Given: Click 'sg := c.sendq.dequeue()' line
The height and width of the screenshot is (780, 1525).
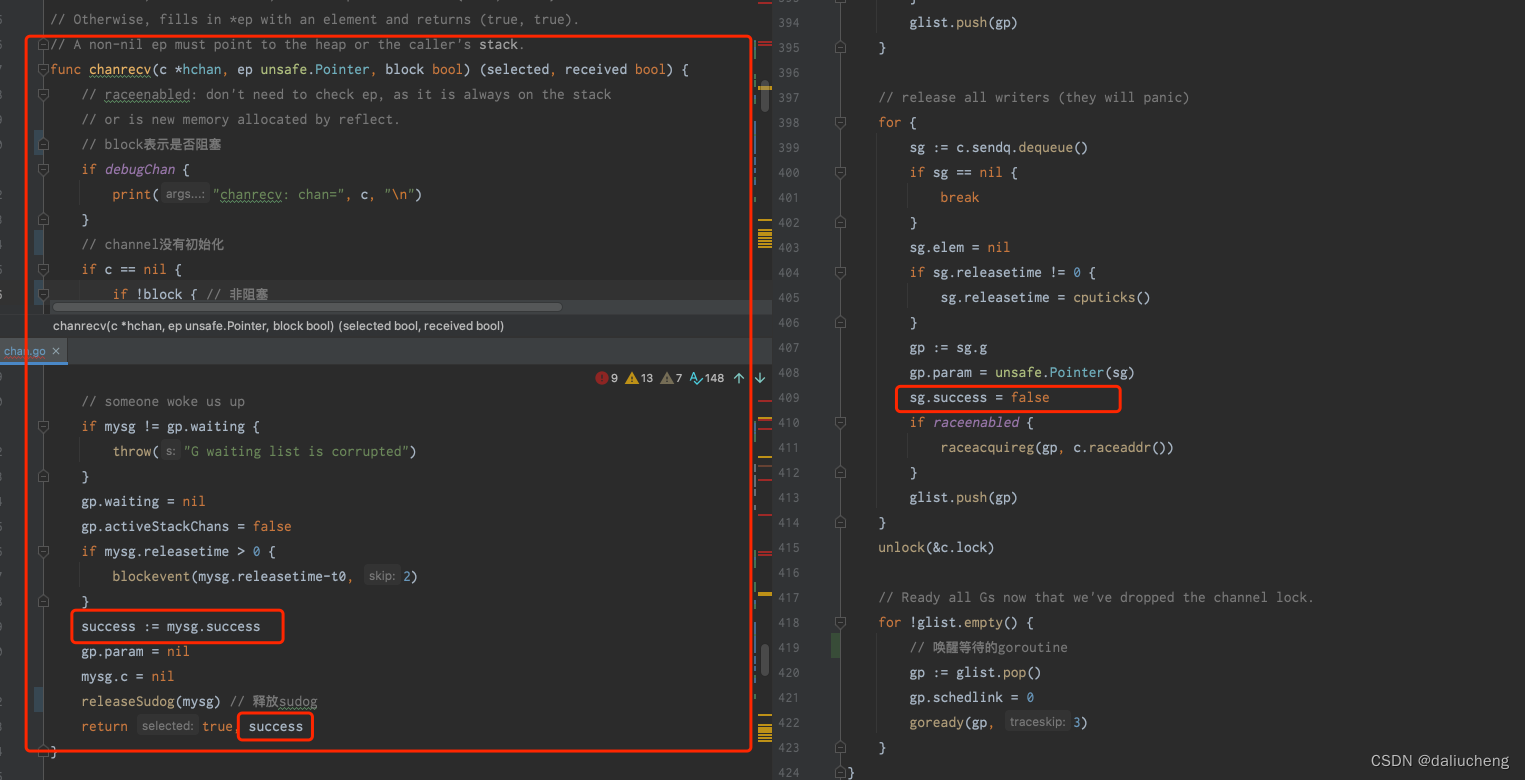Looking at the screenshot, I should pos(998,147).
